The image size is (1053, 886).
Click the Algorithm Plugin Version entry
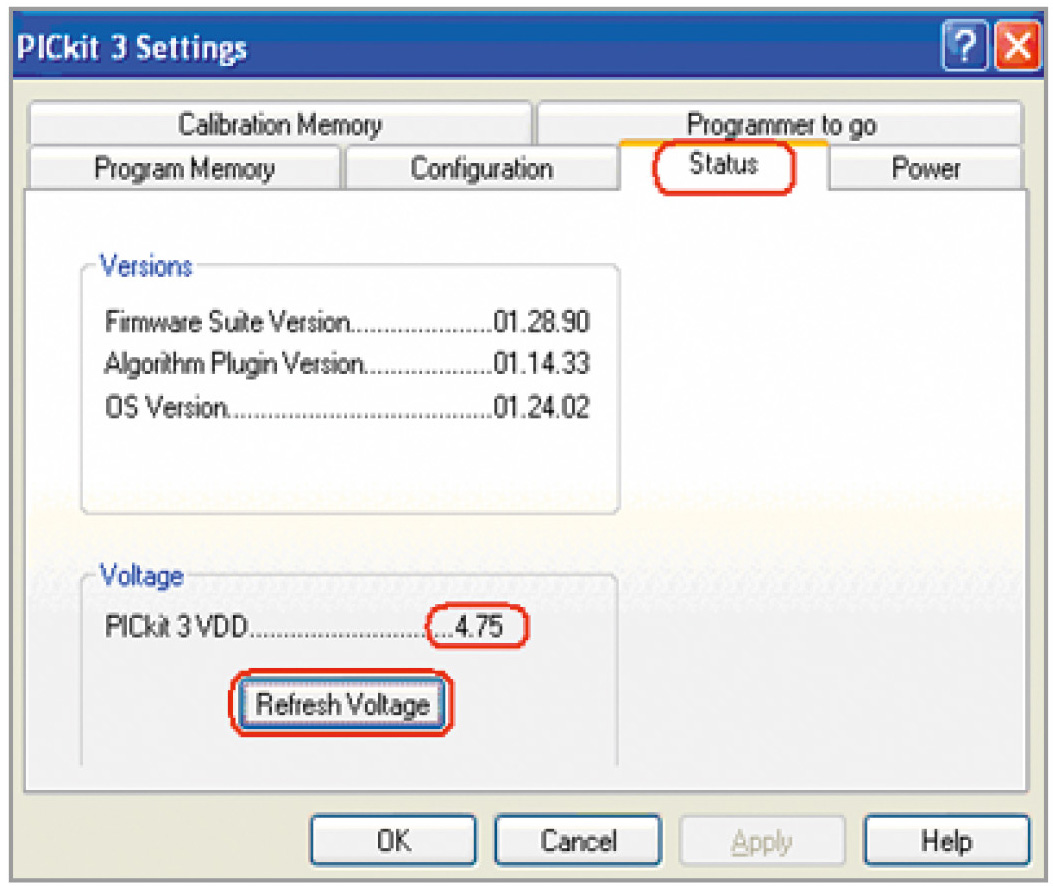pyautogui.click(x=346, y=365)
